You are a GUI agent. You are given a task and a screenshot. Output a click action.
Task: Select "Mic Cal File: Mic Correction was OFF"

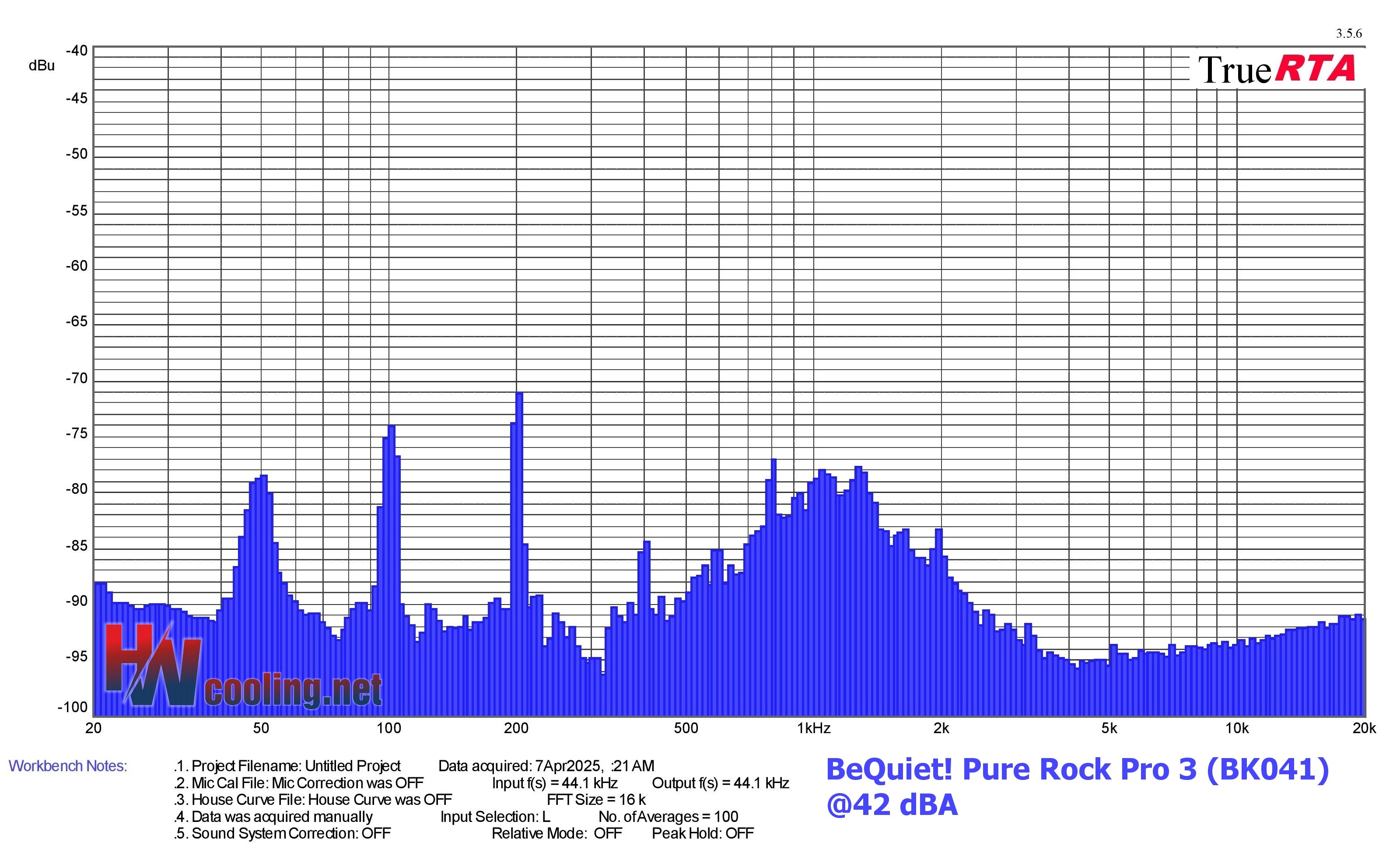pyautogui.click(x=308, y=783)
